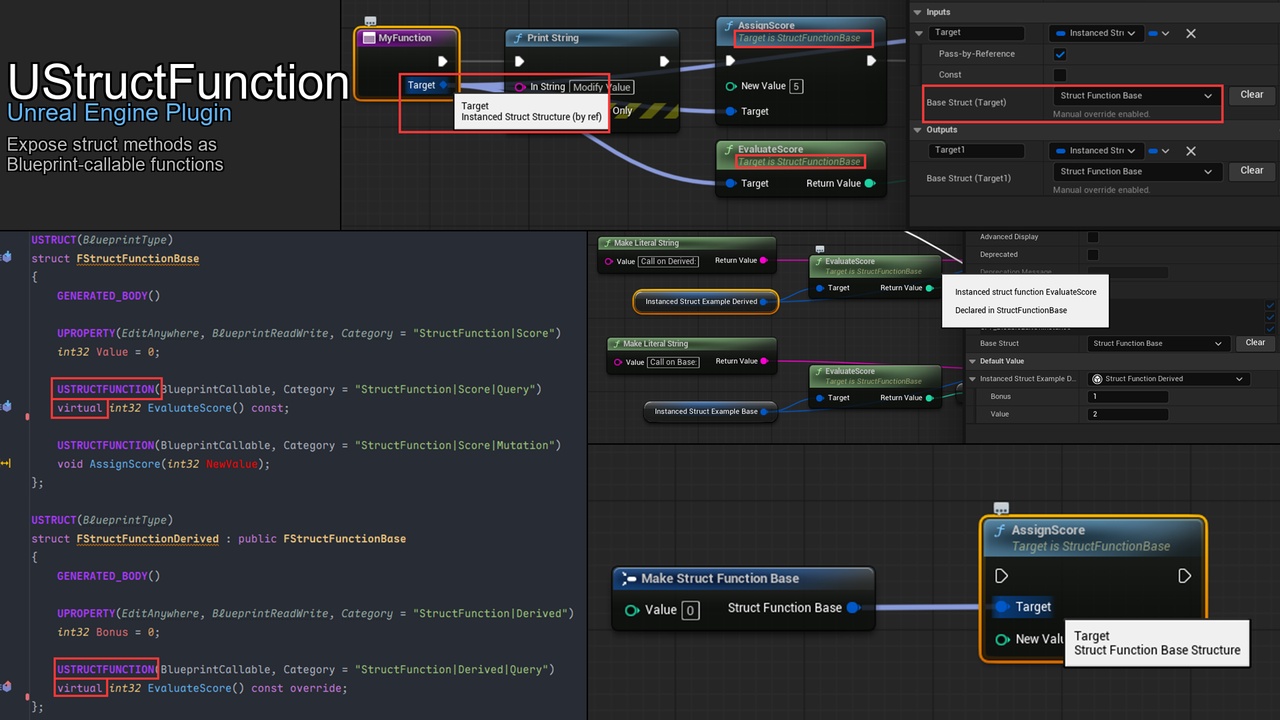
Task: Click Print String's execution output pin
Action: coord(664,61)
